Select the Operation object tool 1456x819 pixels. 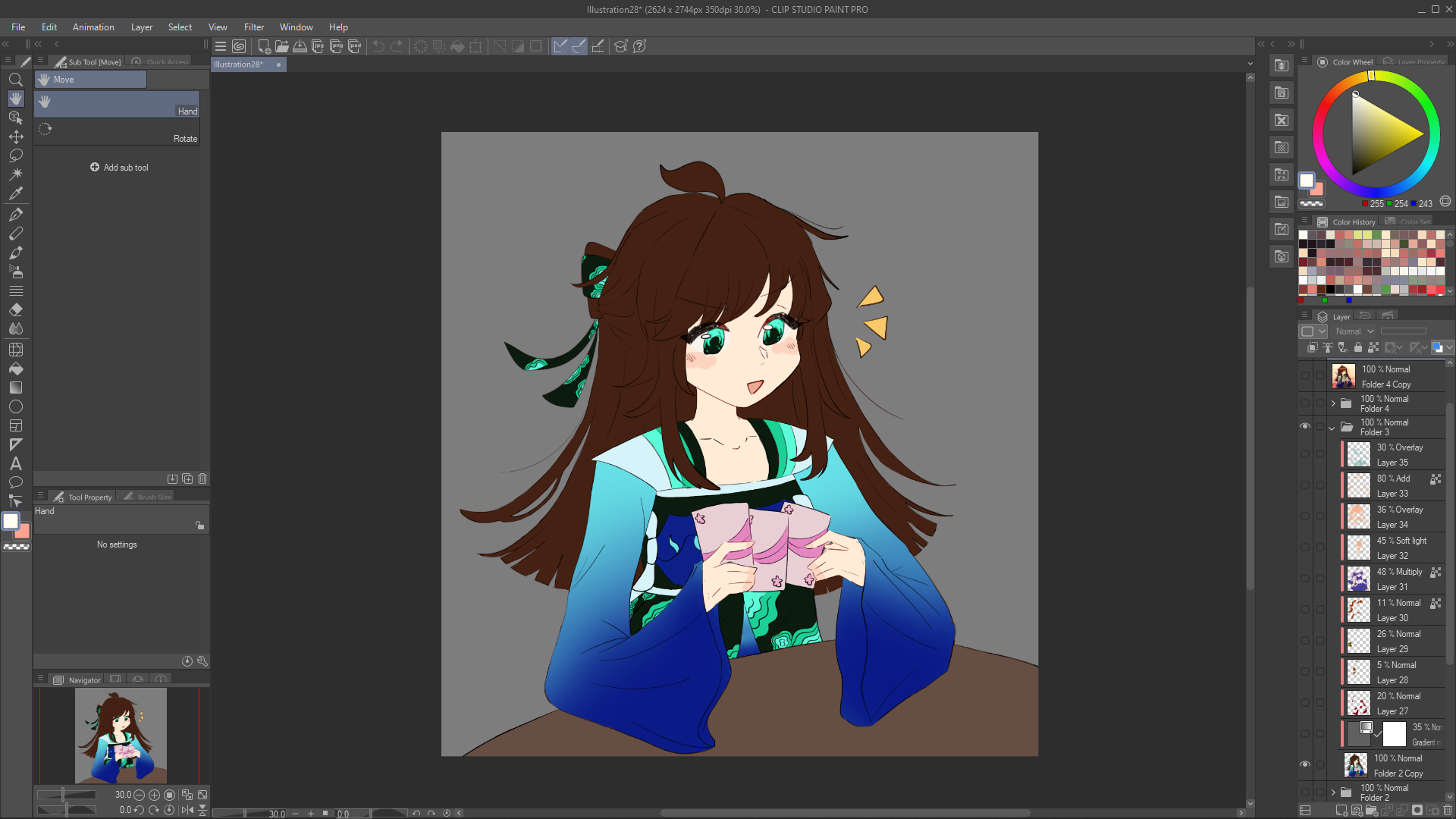coord(15,118)
